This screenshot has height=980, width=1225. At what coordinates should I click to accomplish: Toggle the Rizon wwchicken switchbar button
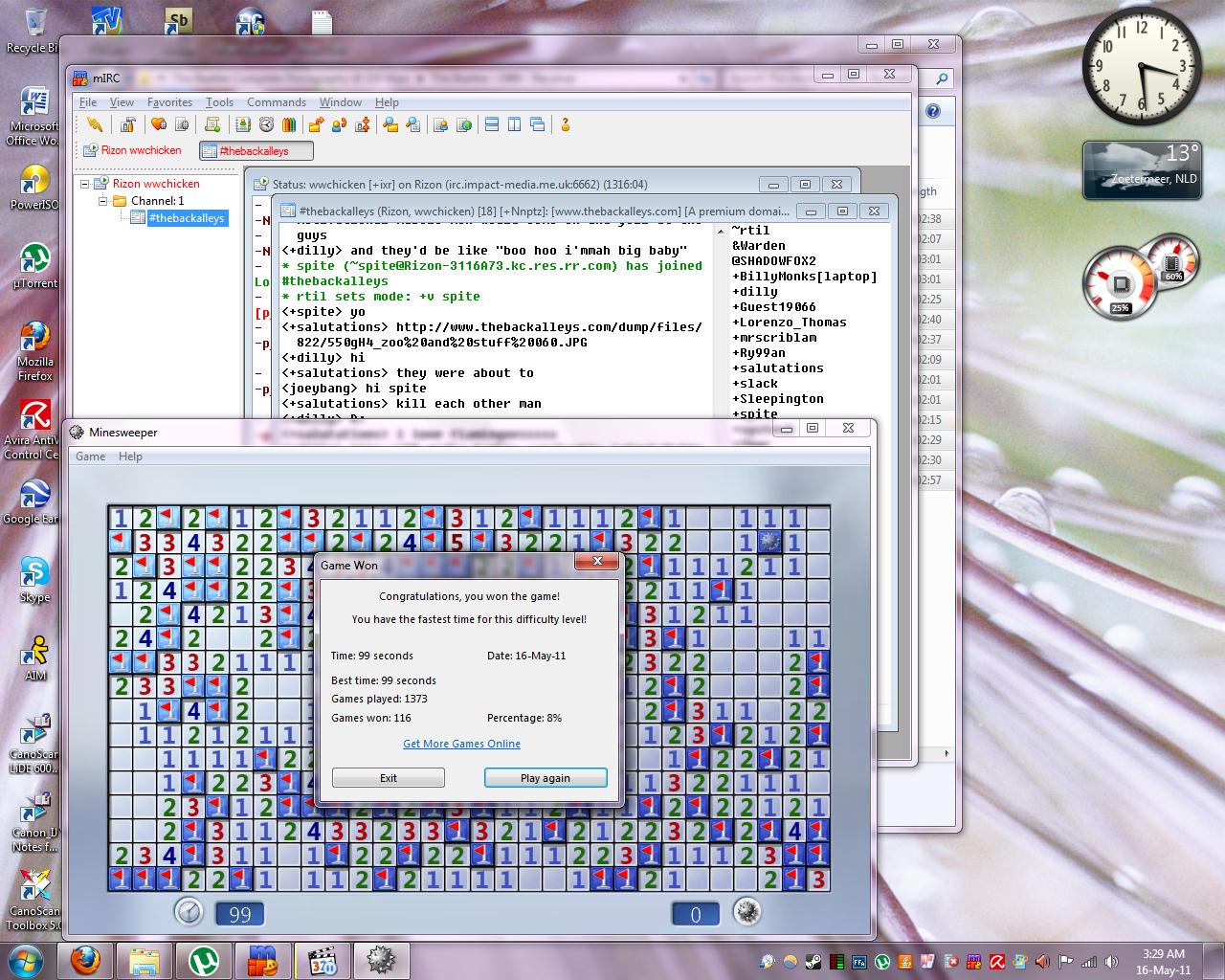133,151
